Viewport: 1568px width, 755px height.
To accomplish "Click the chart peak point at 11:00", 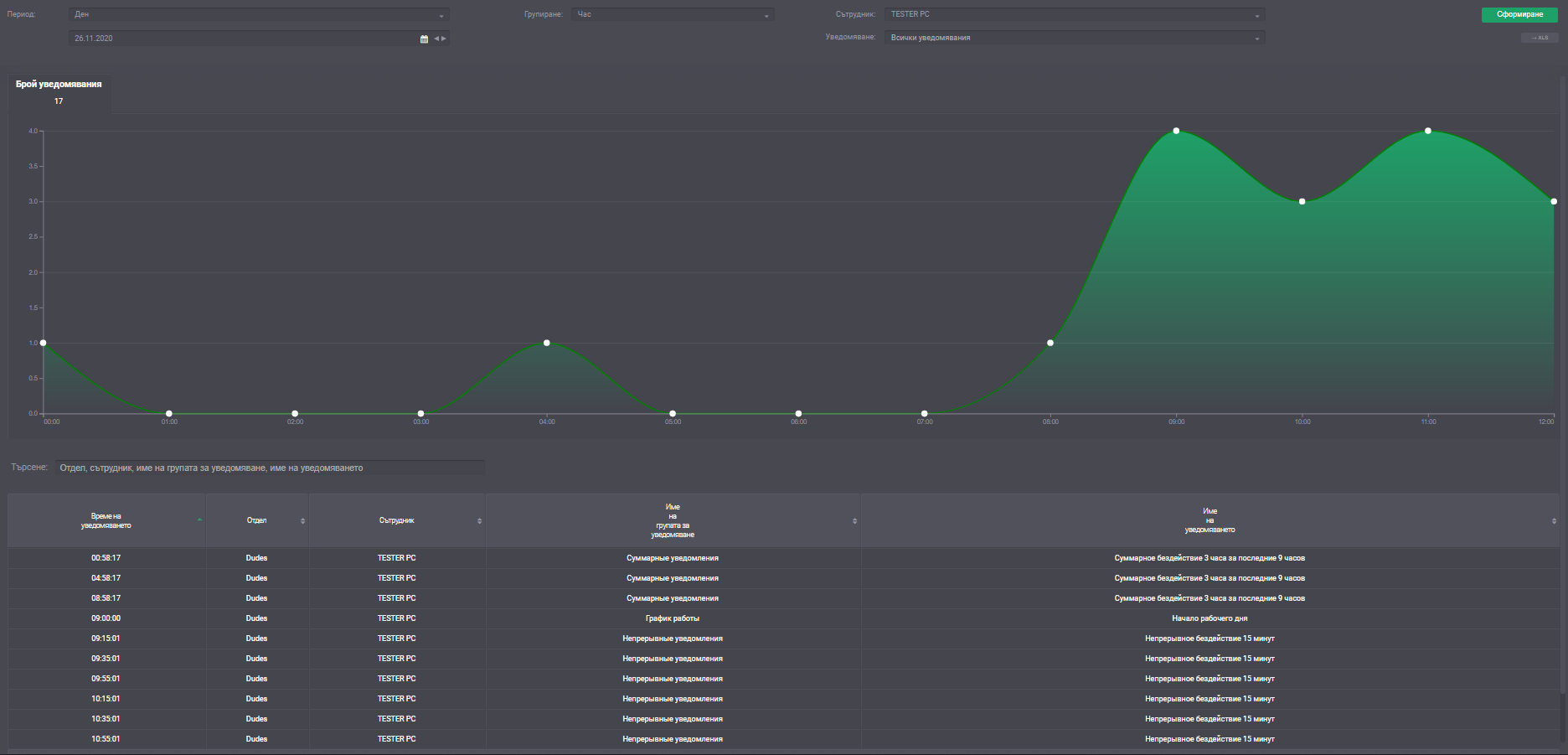I will pyautogui.click(x=1428, y=131).
